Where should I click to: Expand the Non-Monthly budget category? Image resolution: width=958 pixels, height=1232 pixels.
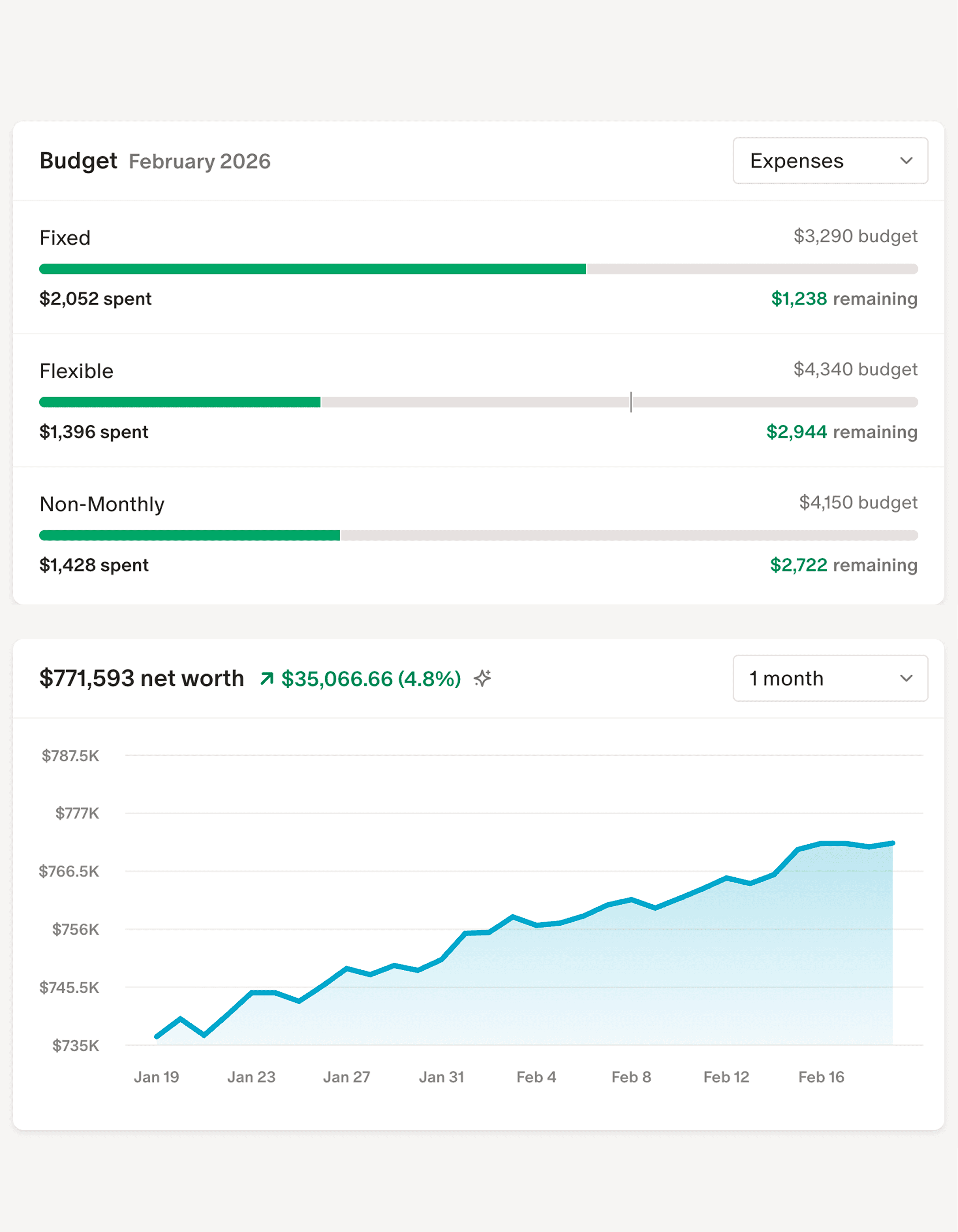[x=101, y=504]
